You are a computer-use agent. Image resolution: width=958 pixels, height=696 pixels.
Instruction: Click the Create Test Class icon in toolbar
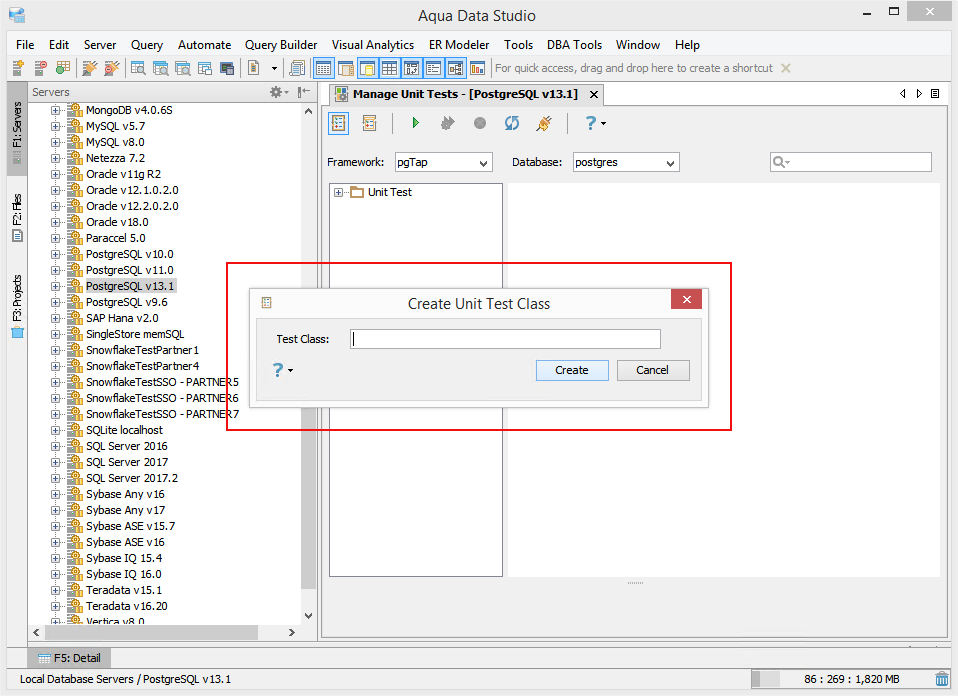tap(339, 123)
